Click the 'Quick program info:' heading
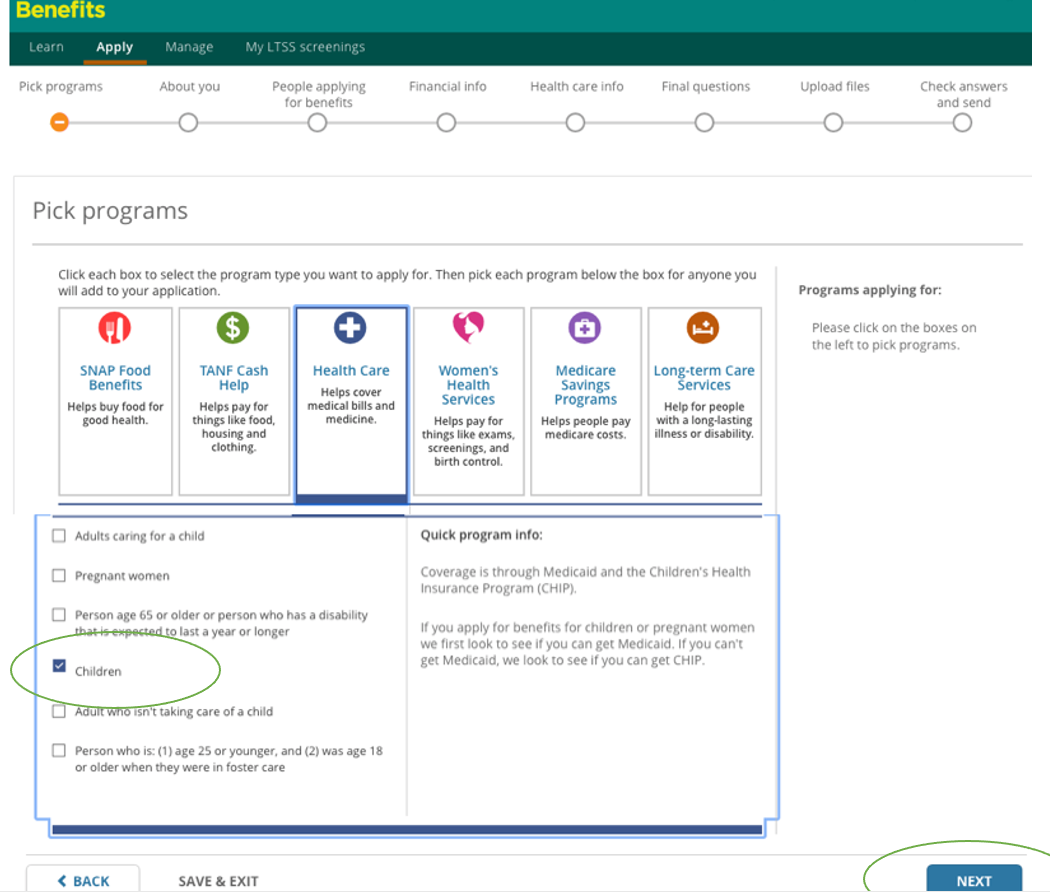The width and height of the screenshot is (1050, 892). [481, 535]
